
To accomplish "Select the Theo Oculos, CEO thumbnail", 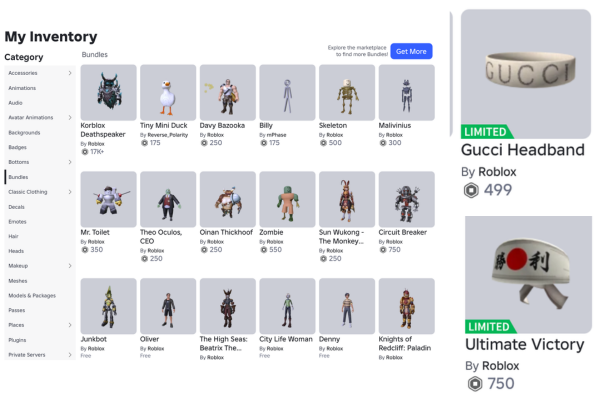I will coord(168,199).
